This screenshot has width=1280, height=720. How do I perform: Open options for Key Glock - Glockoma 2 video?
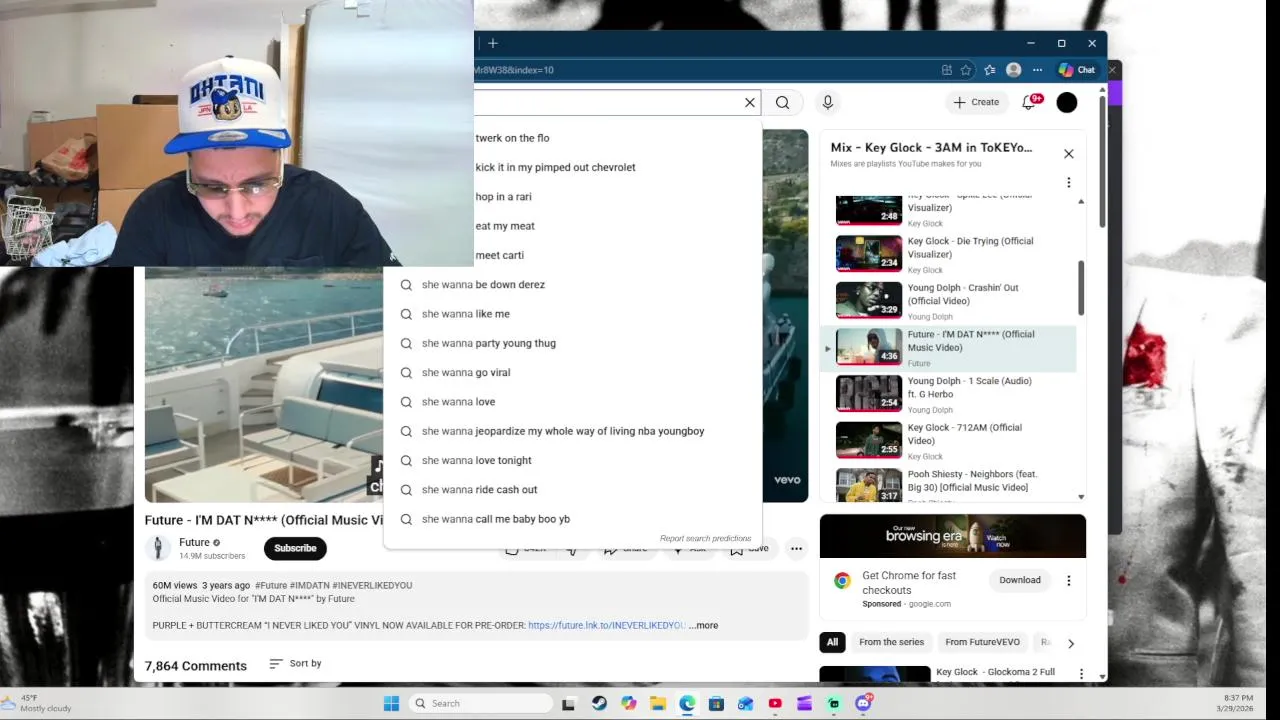(x=1081, y=674)
